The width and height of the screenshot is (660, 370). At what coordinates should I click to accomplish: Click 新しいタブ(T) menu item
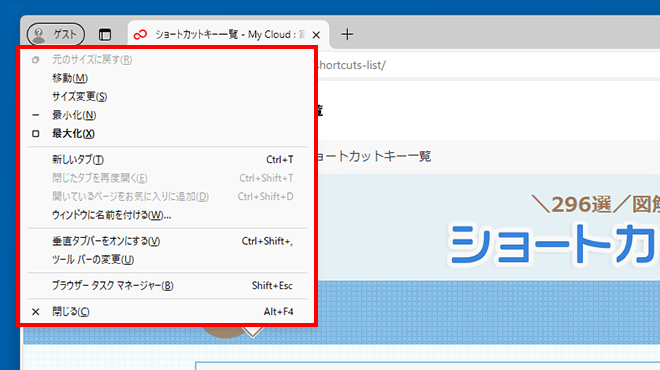tap(167, 160)
